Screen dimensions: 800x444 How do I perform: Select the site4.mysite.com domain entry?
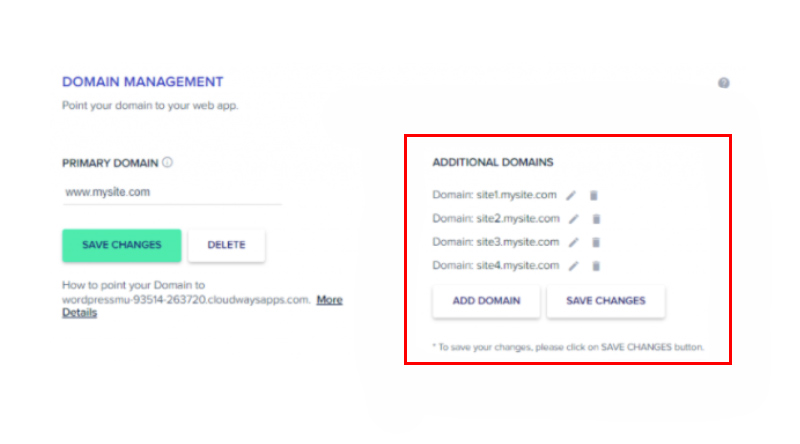pyautogui.click(x=496, y=265)
